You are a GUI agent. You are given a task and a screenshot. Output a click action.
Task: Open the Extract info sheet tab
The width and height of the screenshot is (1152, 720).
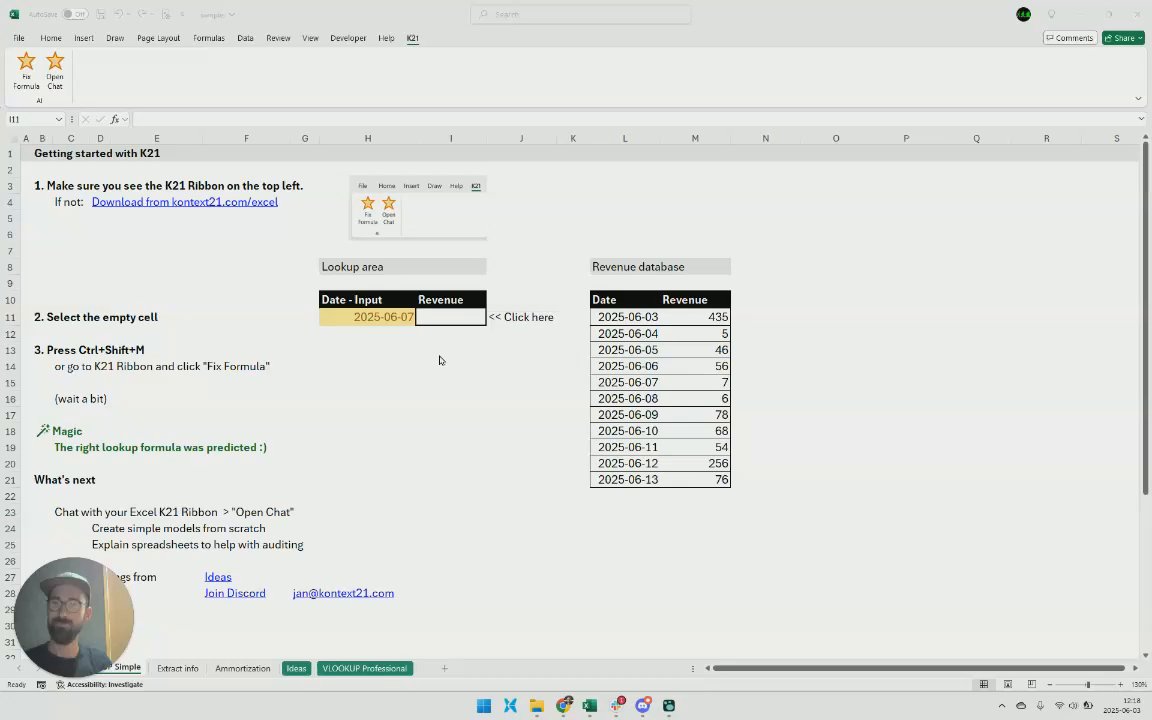[x=178, y=669]
